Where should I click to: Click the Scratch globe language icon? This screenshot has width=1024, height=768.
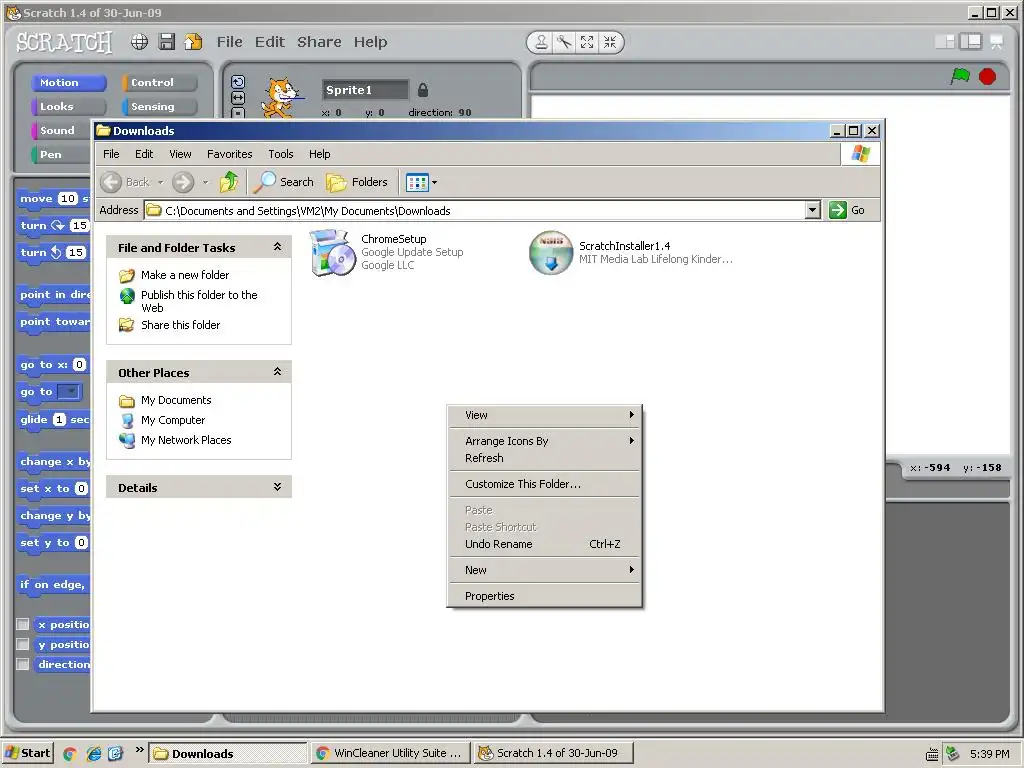coord(139,42)
